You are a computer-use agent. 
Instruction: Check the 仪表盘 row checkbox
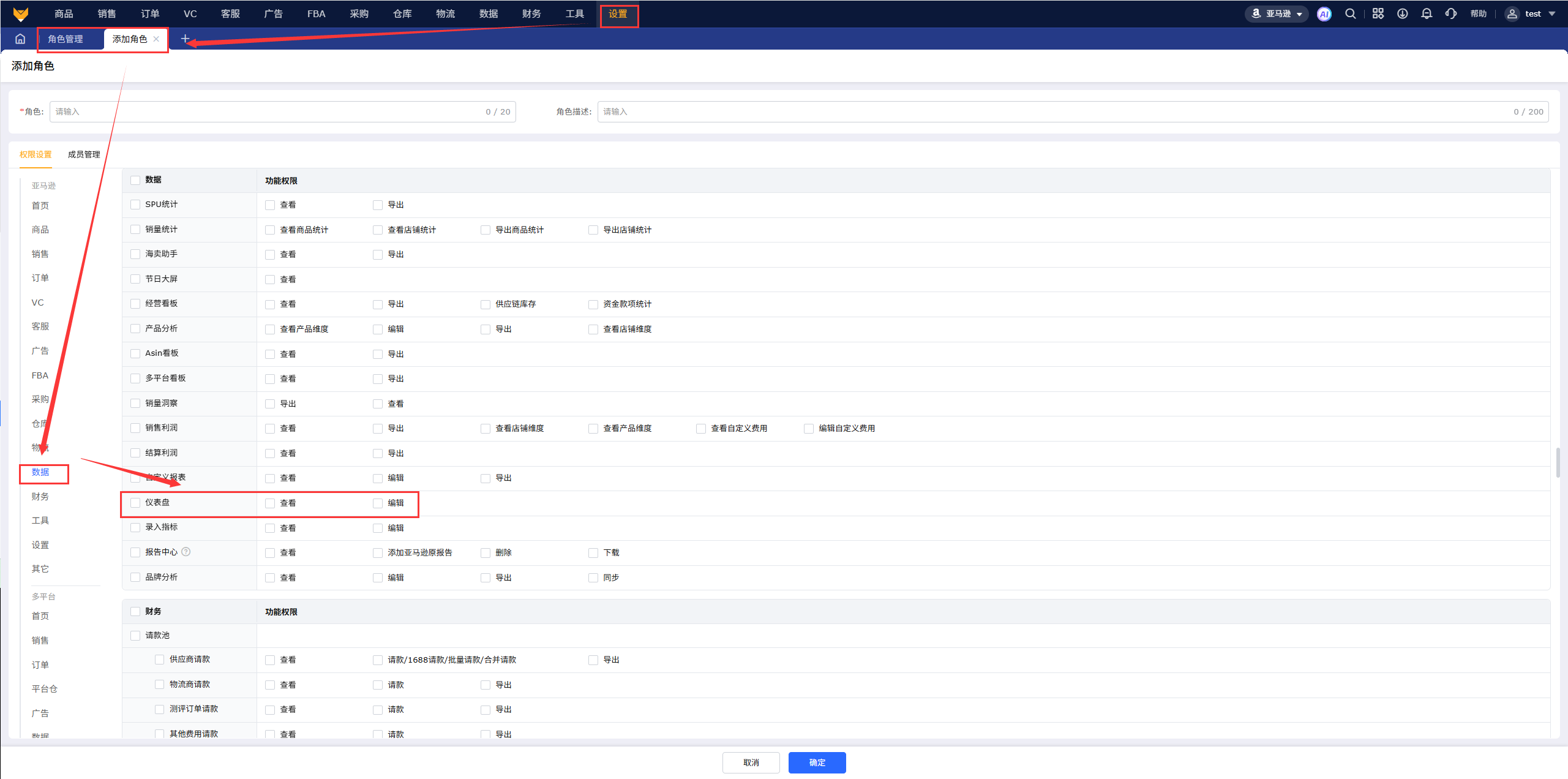(135, 503)
